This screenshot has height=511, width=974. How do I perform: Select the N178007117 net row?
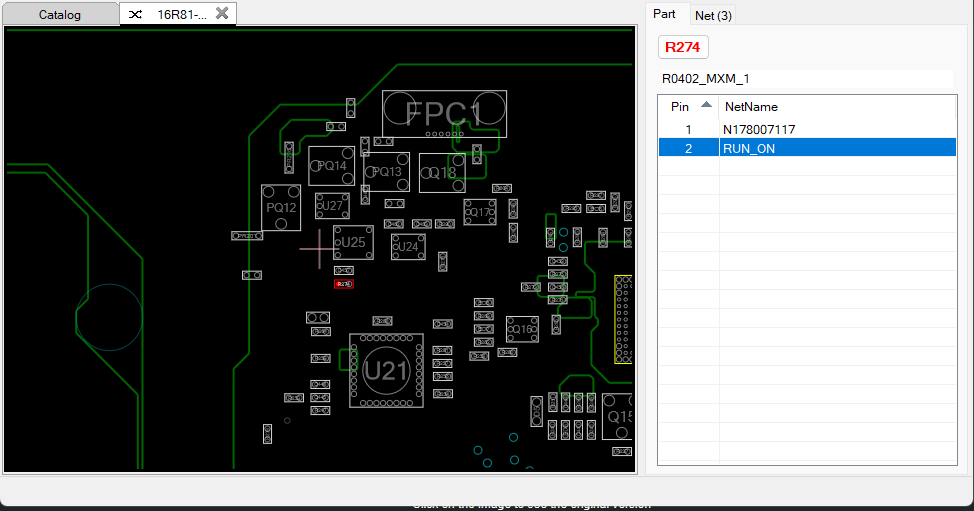(759, 129)
